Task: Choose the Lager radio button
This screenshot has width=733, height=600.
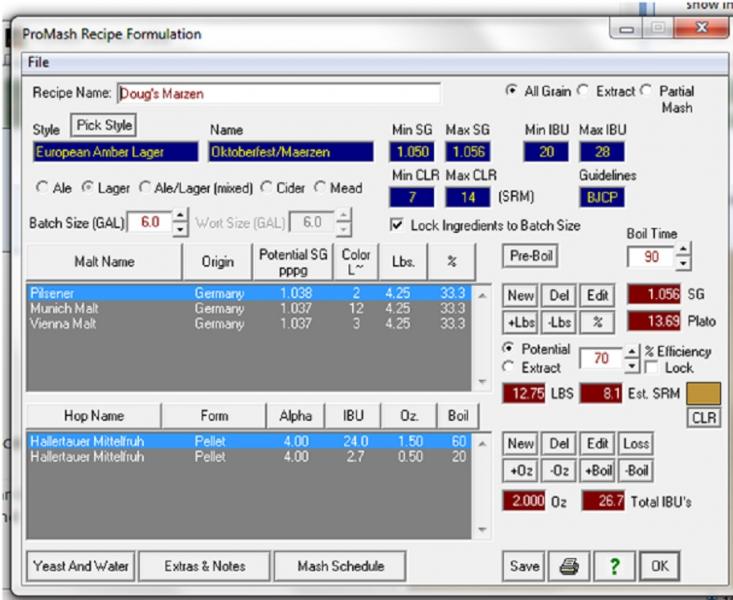Action: (87, 188)
